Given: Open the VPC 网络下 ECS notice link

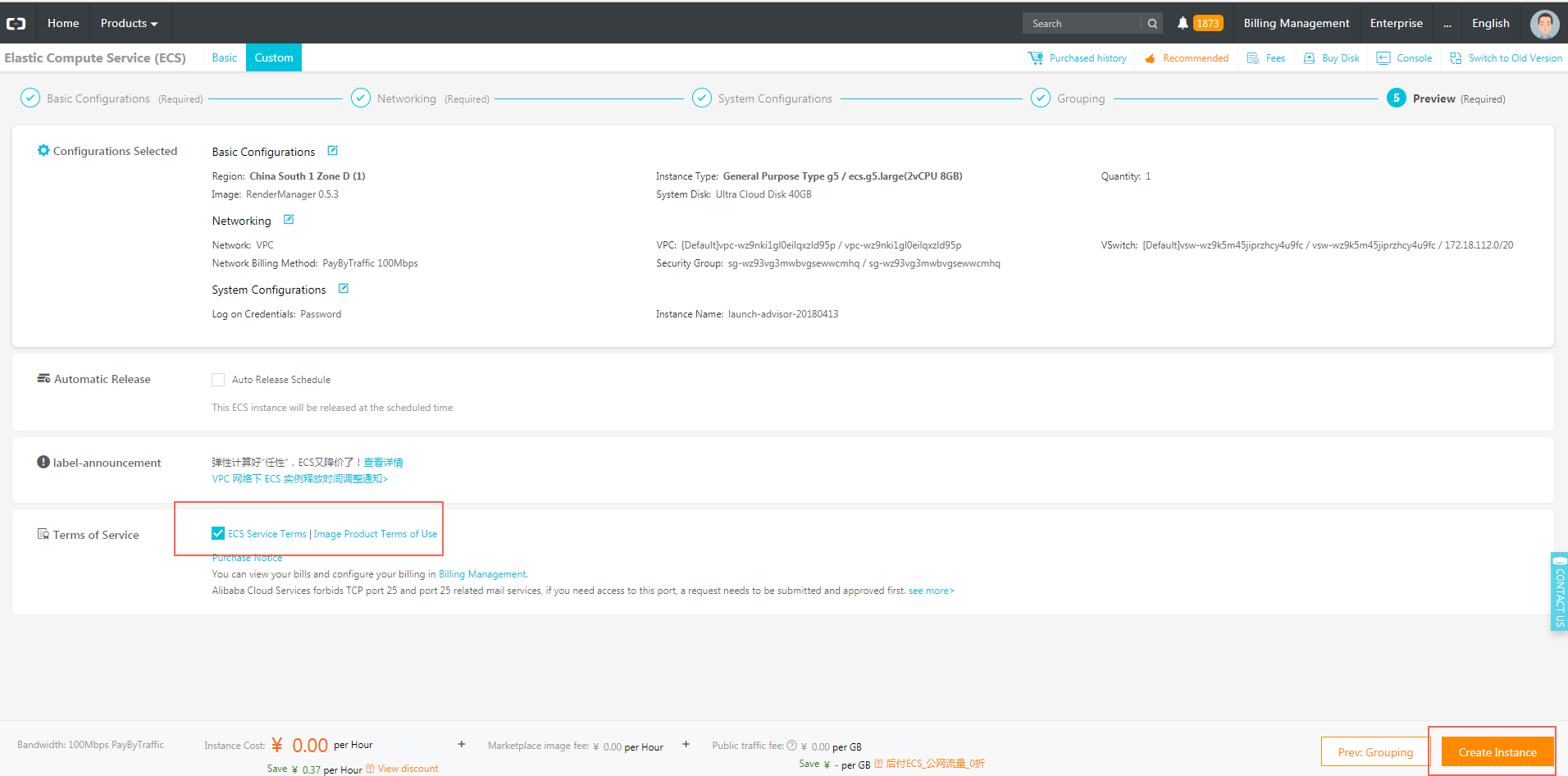Looking at the screenshot, I should click(x=299, y=479).
